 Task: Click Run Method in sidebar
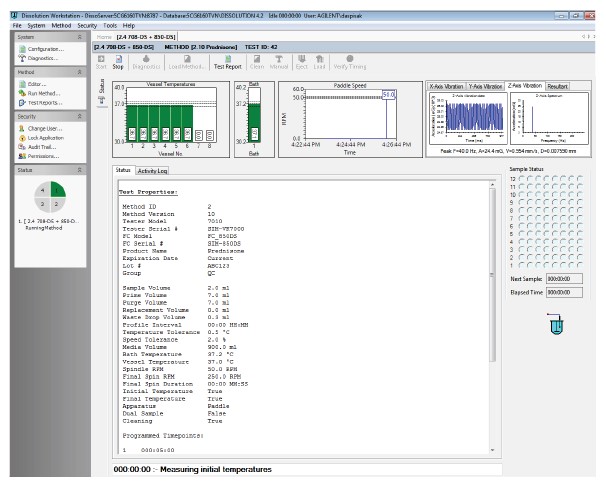pyautogui.click(x=39, y=93)
